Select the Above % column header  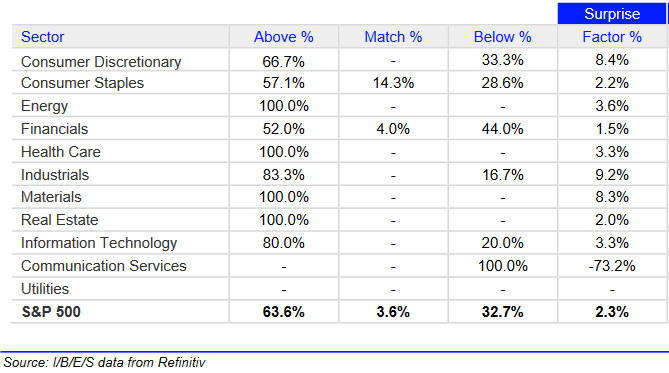(284, 37)
